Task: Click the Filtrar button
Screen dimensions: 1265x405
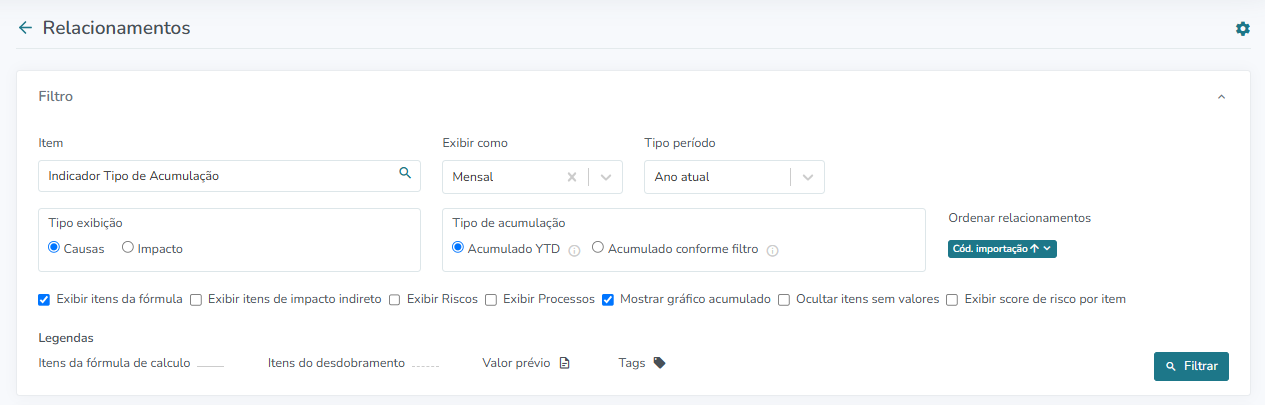Action: 1191,366
